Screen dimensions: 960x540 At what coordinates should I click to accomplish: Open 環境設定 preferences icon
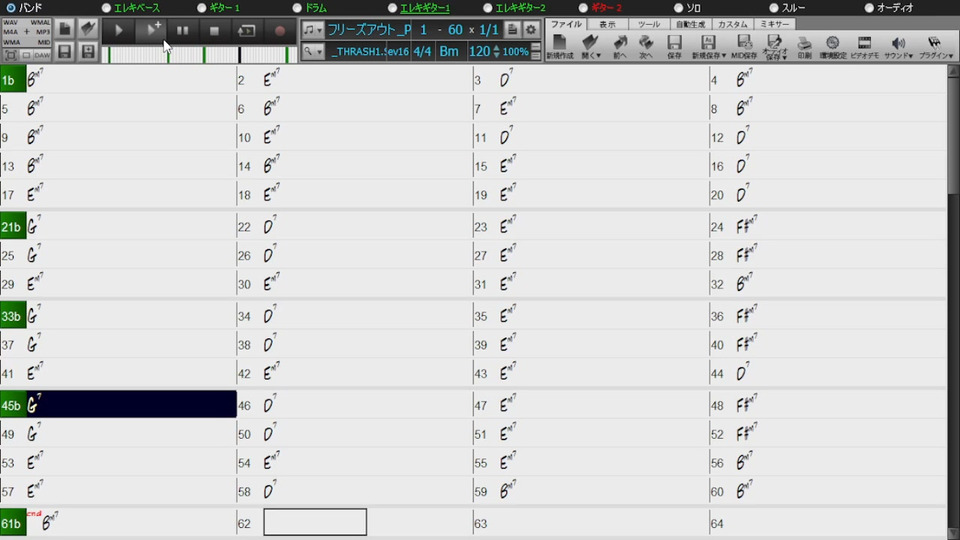(832, 47)
